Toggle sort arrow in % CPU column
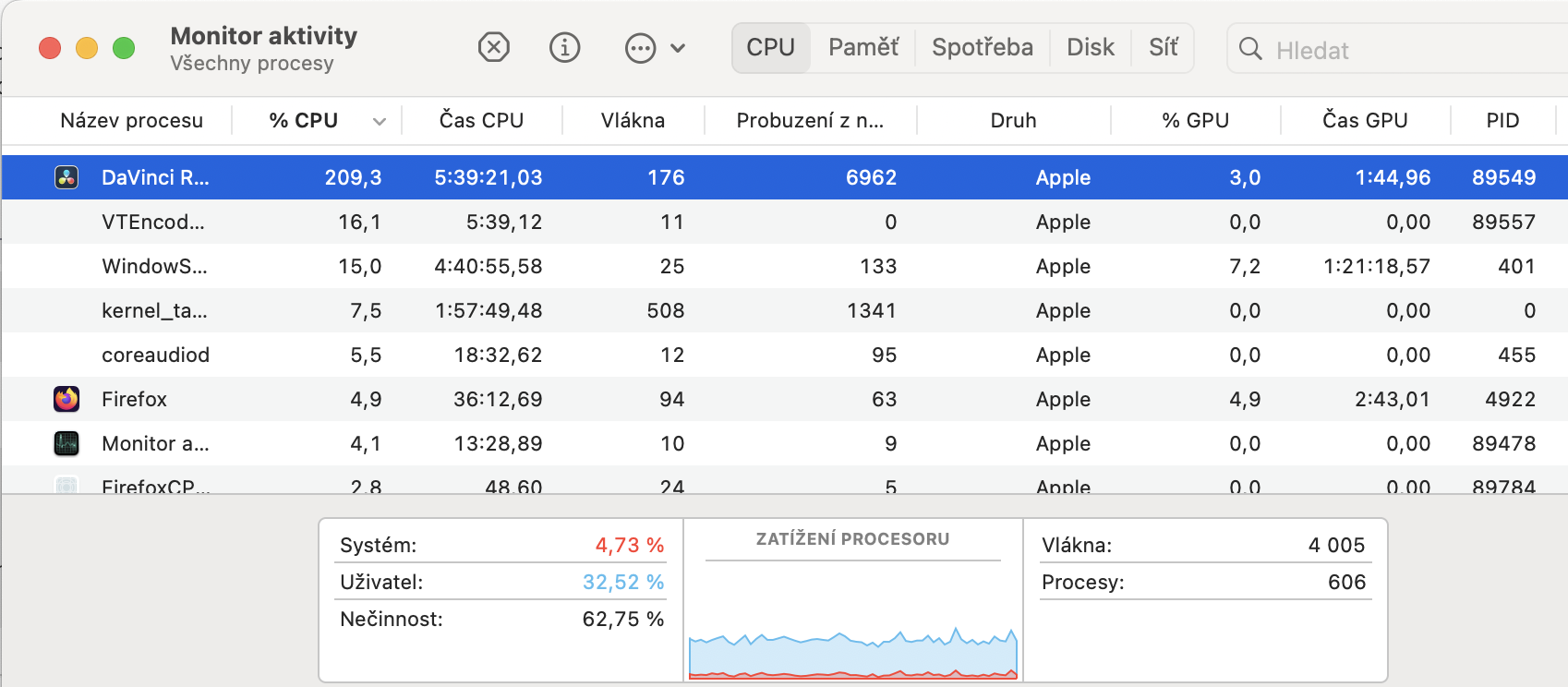The height and width of the screenshot is (687, 1568). coord(379,121)
